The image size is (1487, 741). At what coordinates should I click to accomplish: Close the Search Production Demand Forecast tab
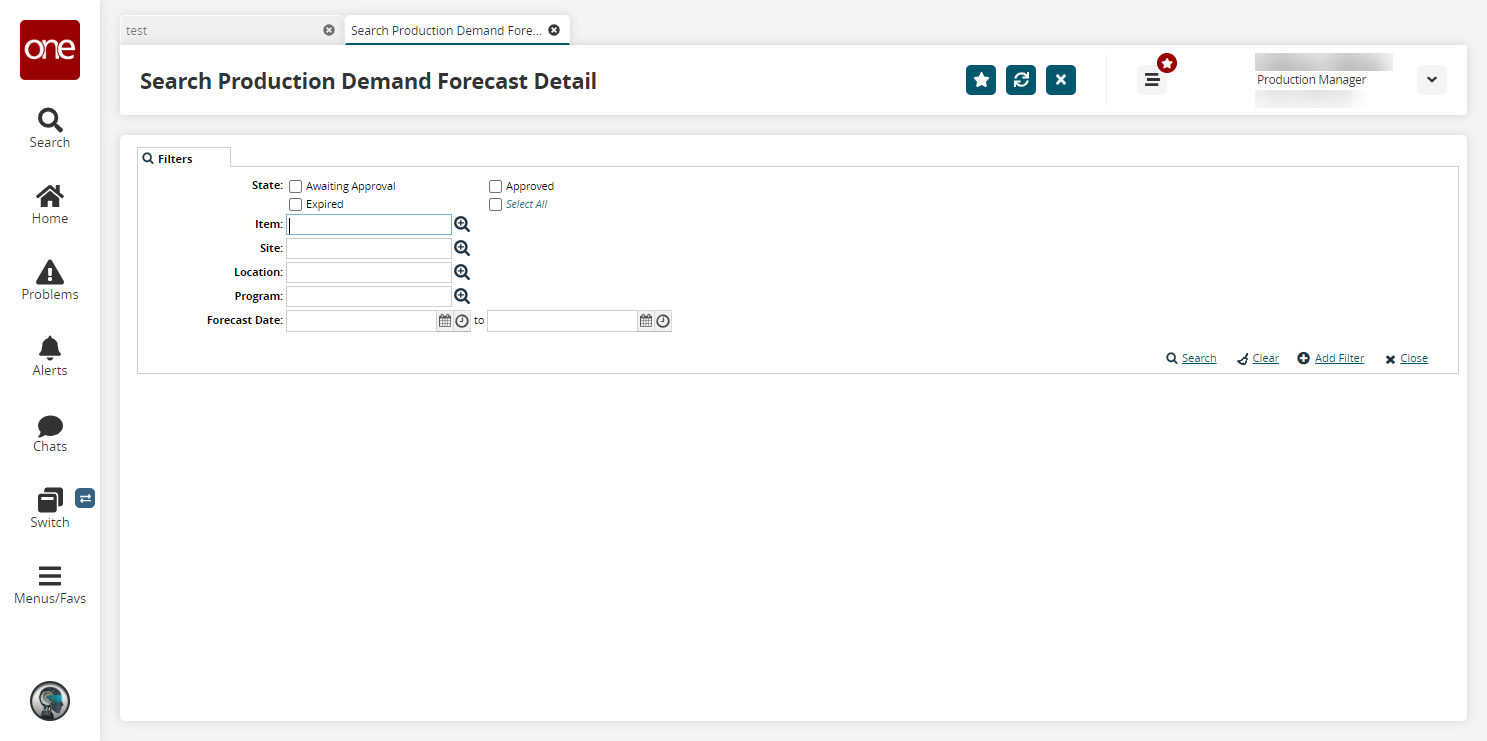554,30
